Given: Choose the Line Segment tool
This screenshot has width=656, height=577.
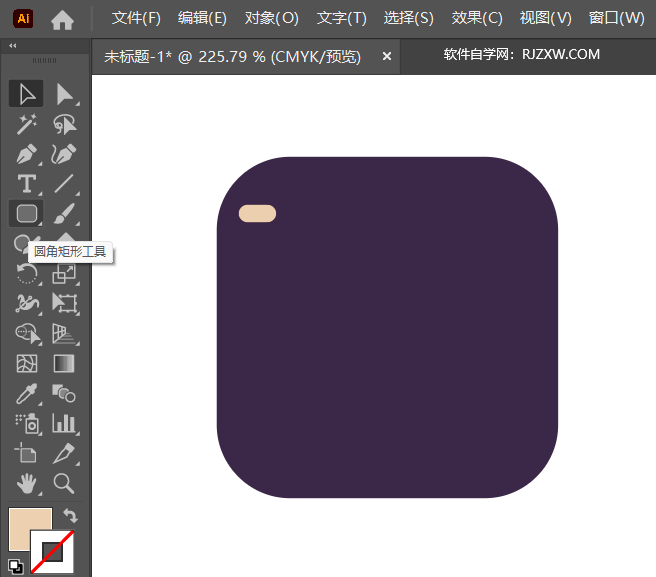Looking at the screenshot, I should (64, 184).
